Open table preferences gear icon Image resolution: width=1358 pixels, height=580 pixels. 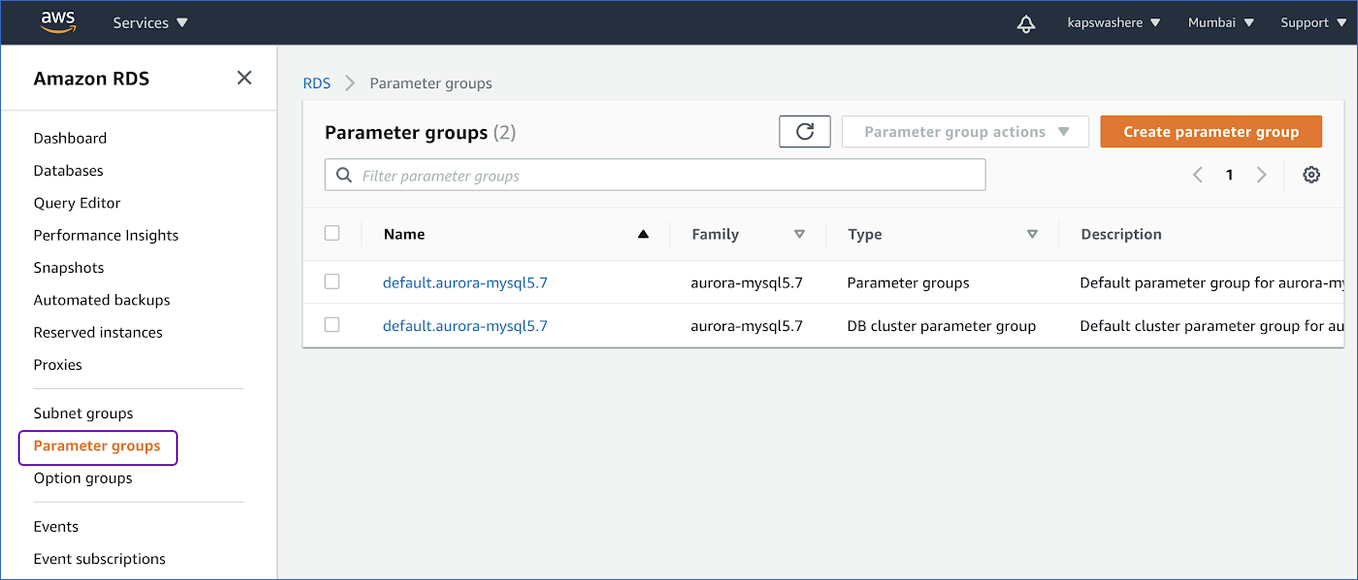[x=1311, y=175]
